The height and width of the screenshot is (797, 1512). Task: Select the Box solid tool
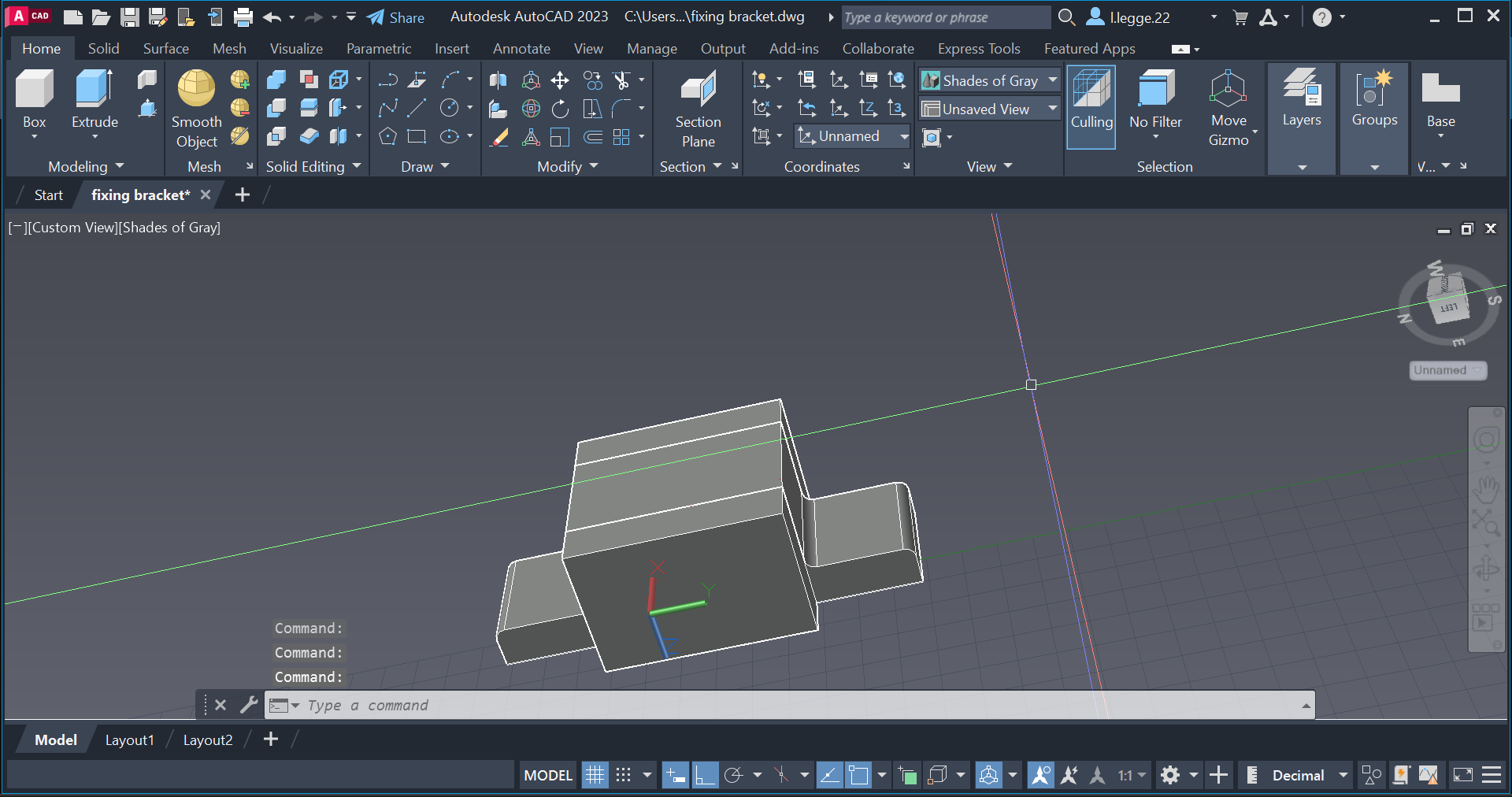35,98
